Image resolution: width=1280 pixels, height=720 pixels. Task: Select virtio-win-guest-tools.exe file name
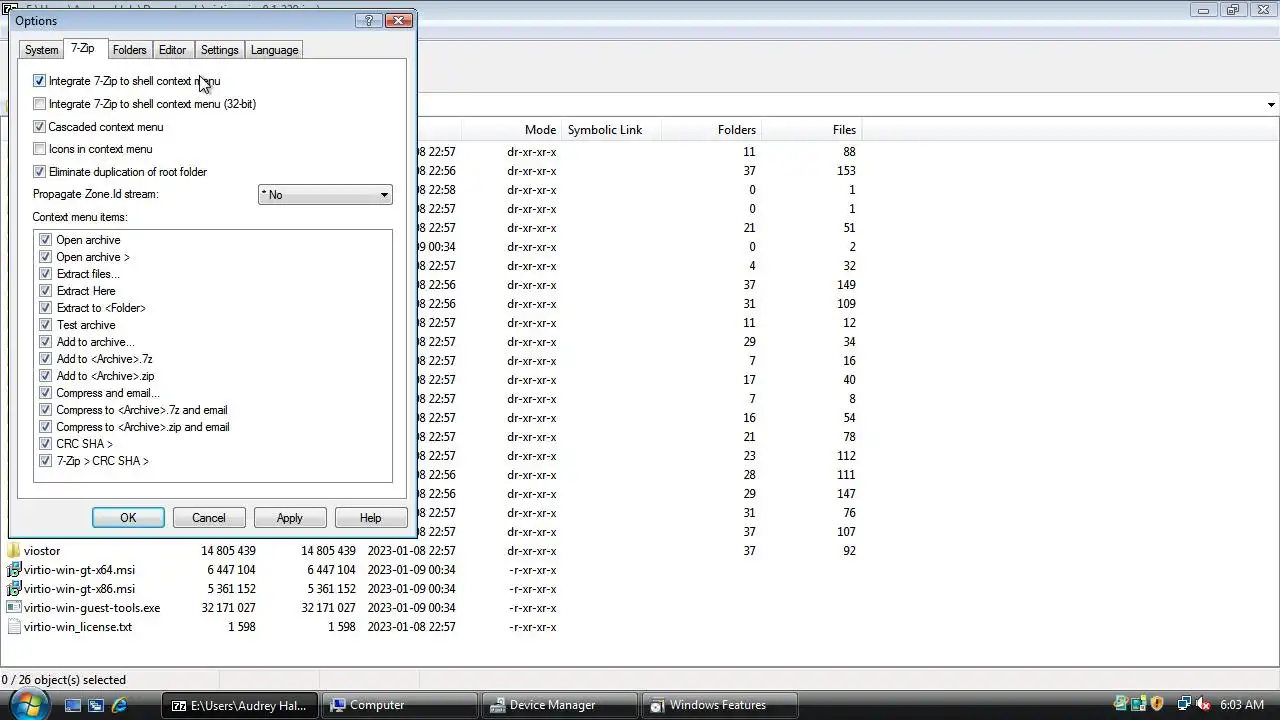click(92, 608)
